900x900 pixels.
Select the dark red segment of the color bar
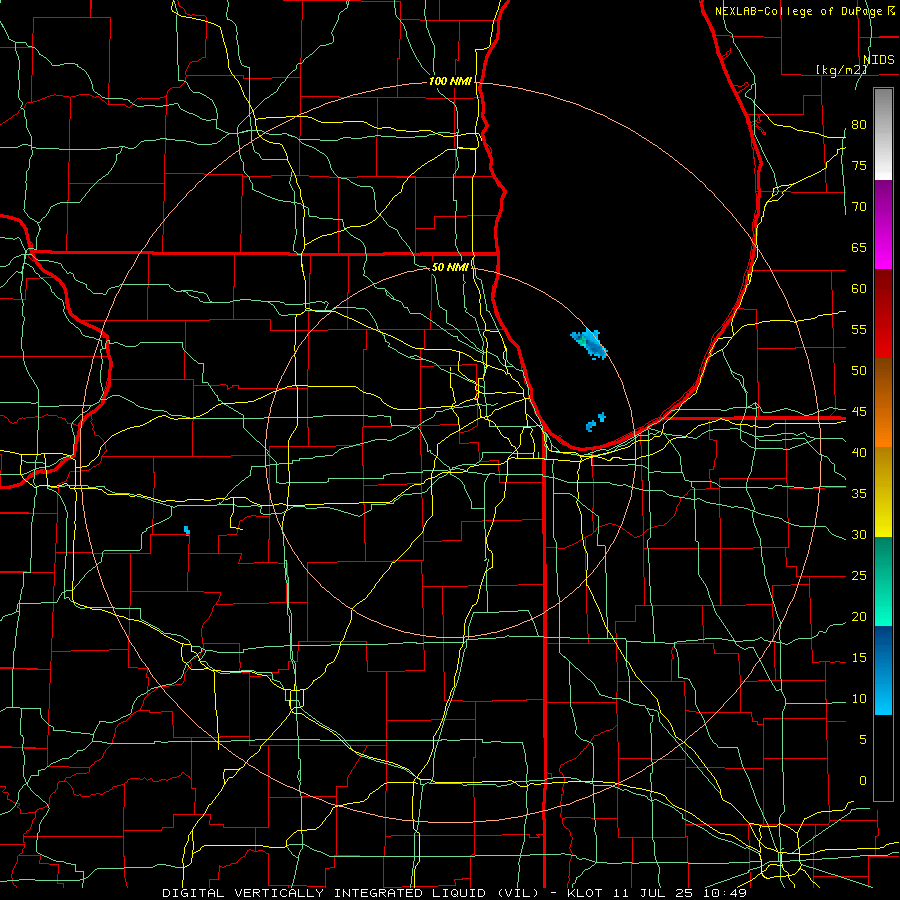click(x=883, y=314)
